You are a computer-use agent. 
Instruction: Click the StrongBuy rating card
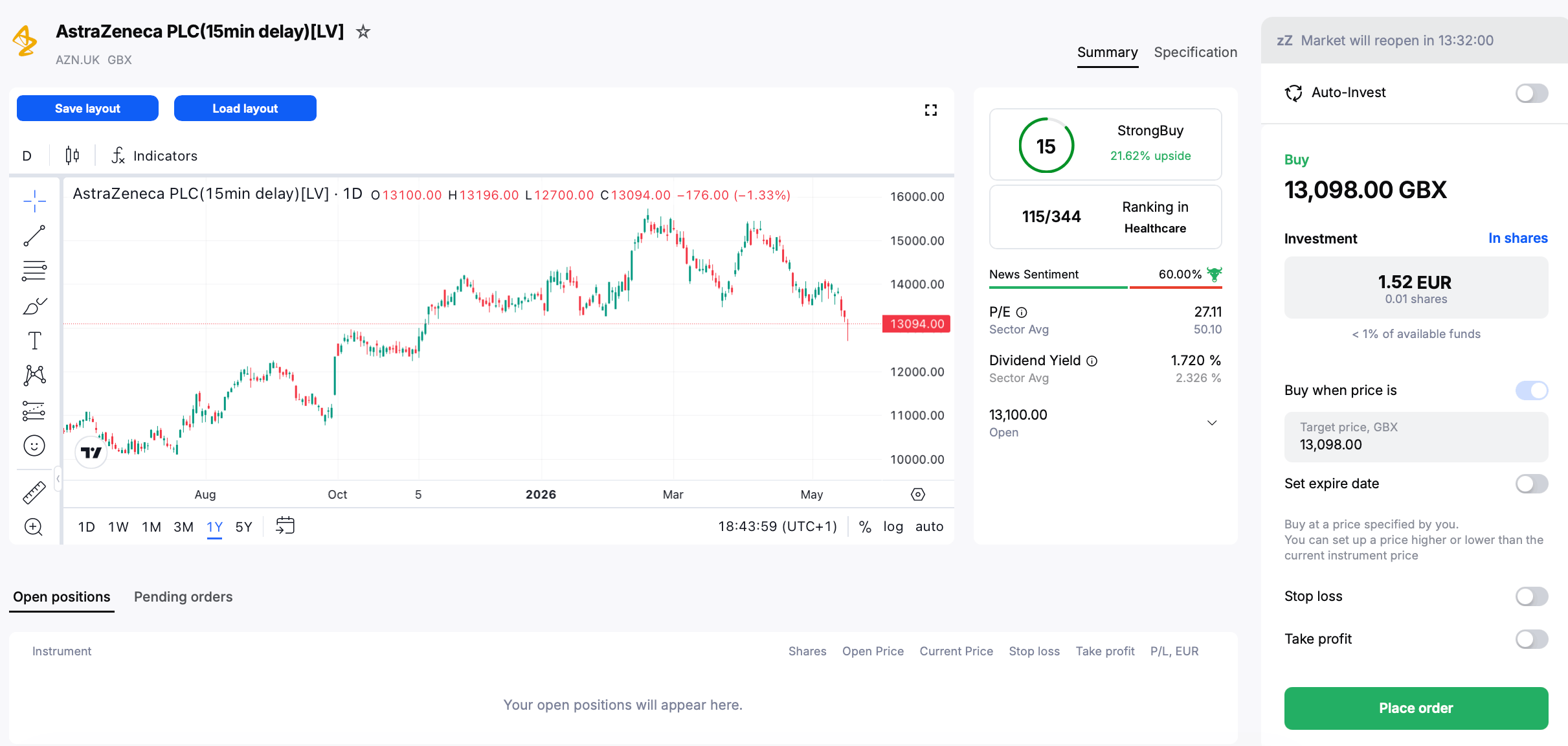1106,144
